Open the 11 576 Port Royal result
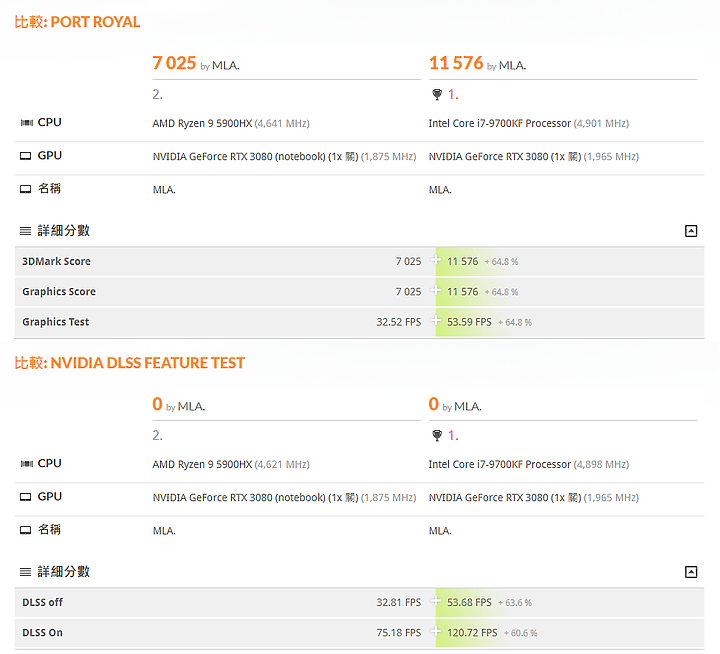 tap(456, 63)
